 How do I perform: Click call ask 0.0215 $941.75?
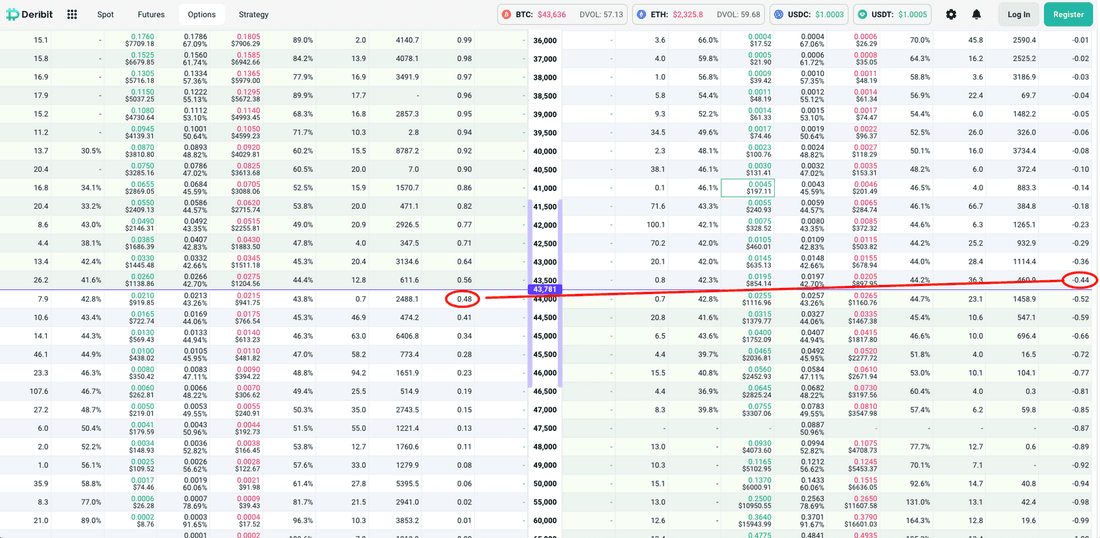click(248, 299)
